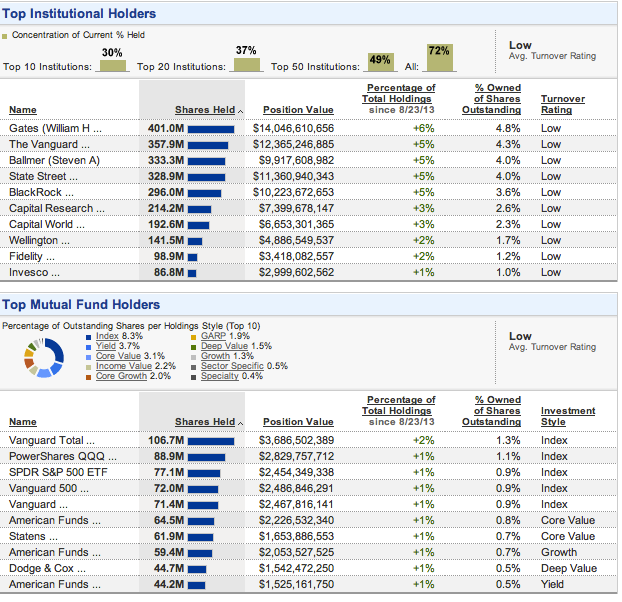The image size is (622, 602).
Task: Click the Name header in mutual fund table
Action: pyautogui.click(x=23, y=422)
